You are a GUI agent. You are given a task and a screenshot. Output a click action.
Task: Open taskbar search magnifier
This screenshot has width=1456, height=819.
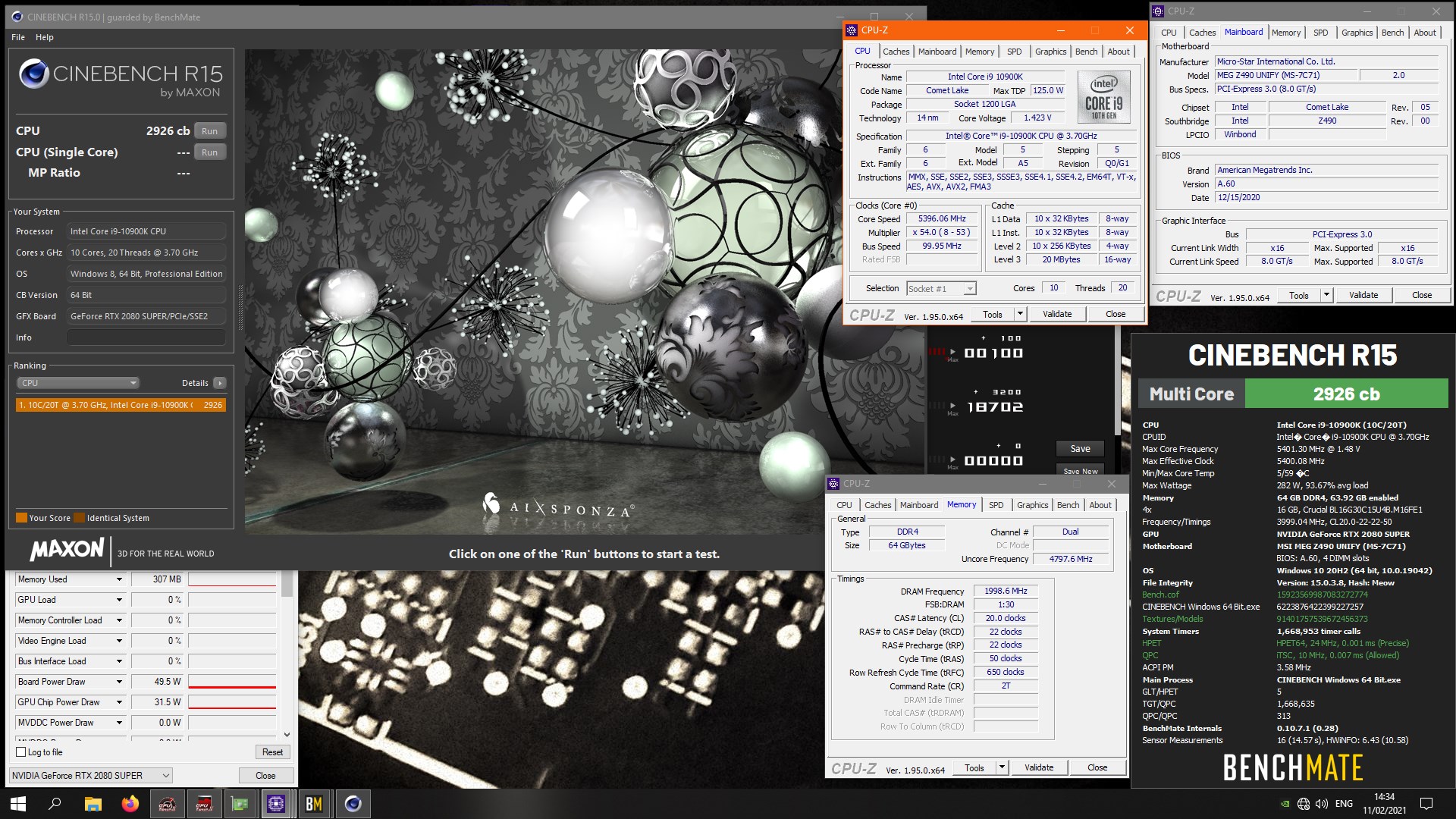click(x=55, y=804)
